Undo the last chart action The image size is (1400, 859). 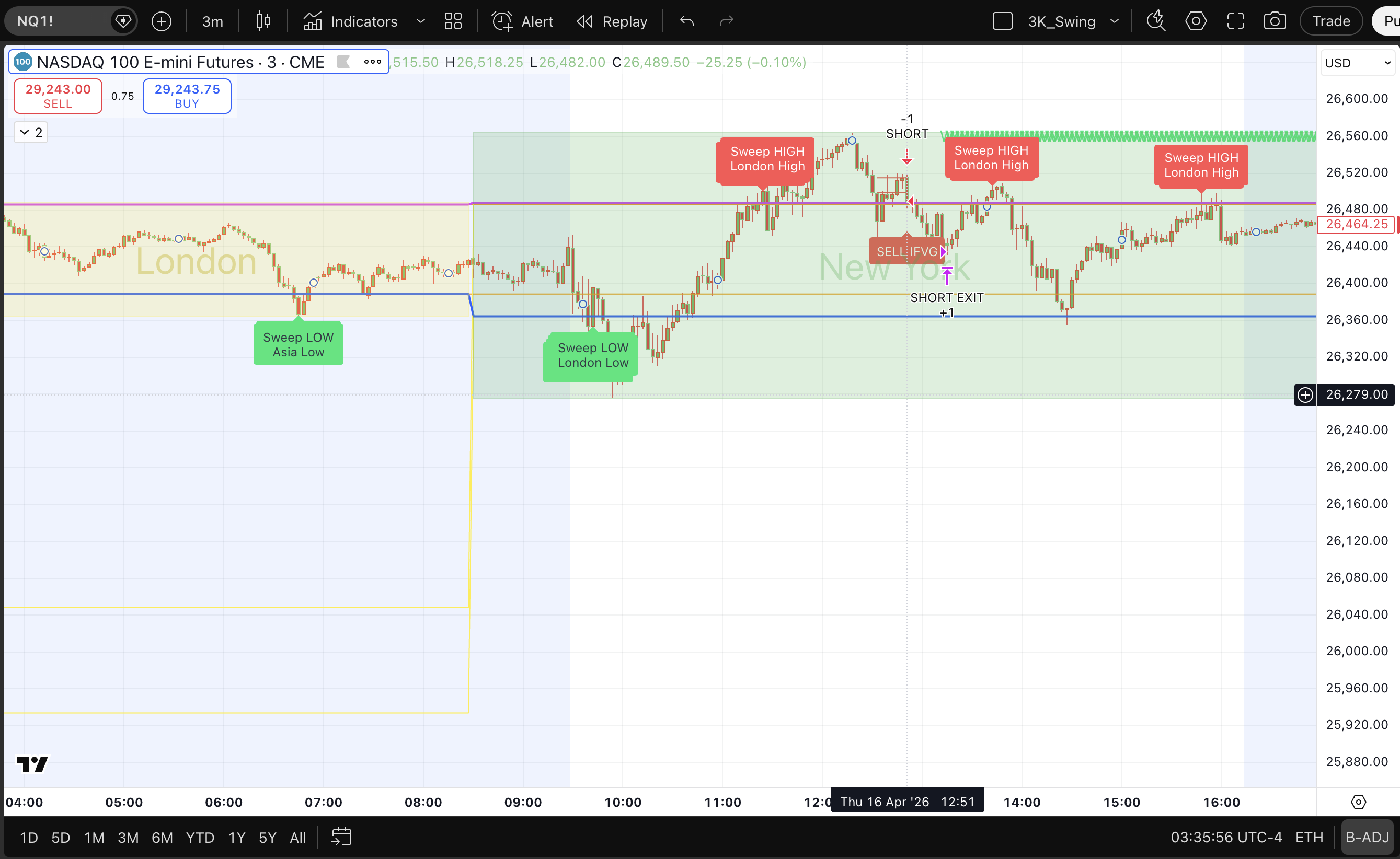pyautogui.click(x=686, y=21)
